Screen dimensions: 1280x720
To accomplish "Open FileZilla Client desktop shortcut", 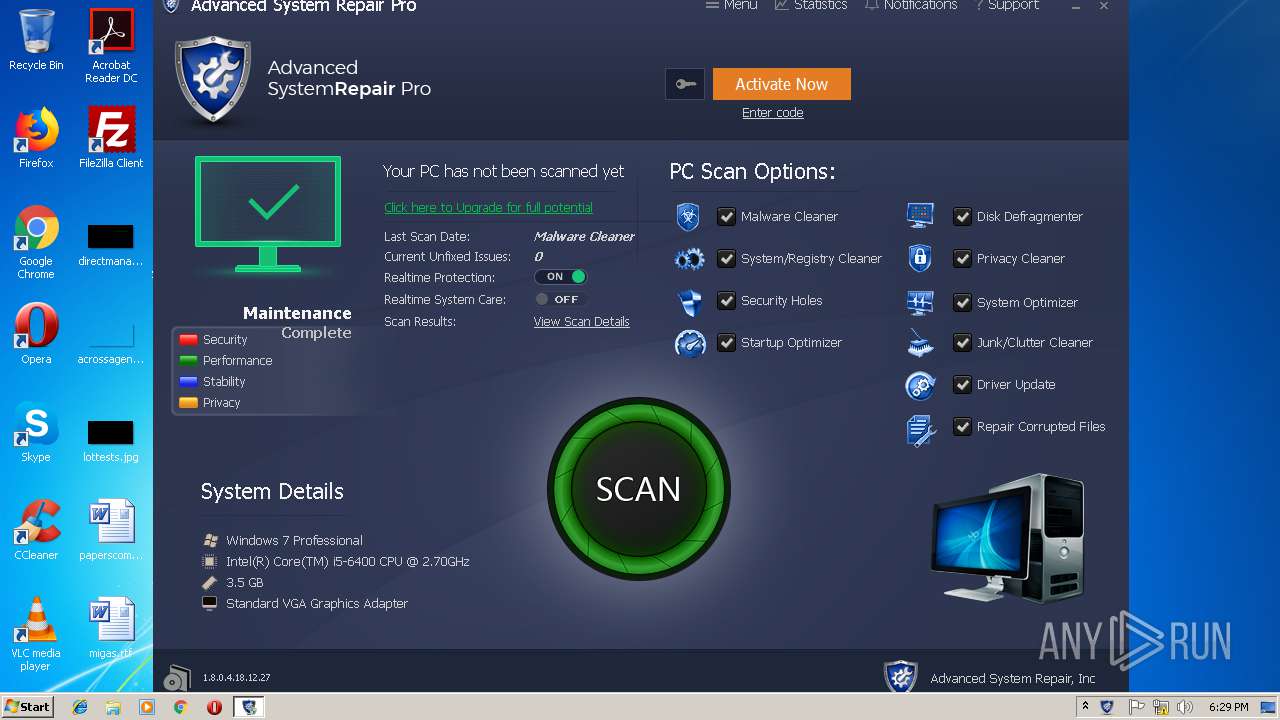I will pyautogui.click(x=111, y=138).
